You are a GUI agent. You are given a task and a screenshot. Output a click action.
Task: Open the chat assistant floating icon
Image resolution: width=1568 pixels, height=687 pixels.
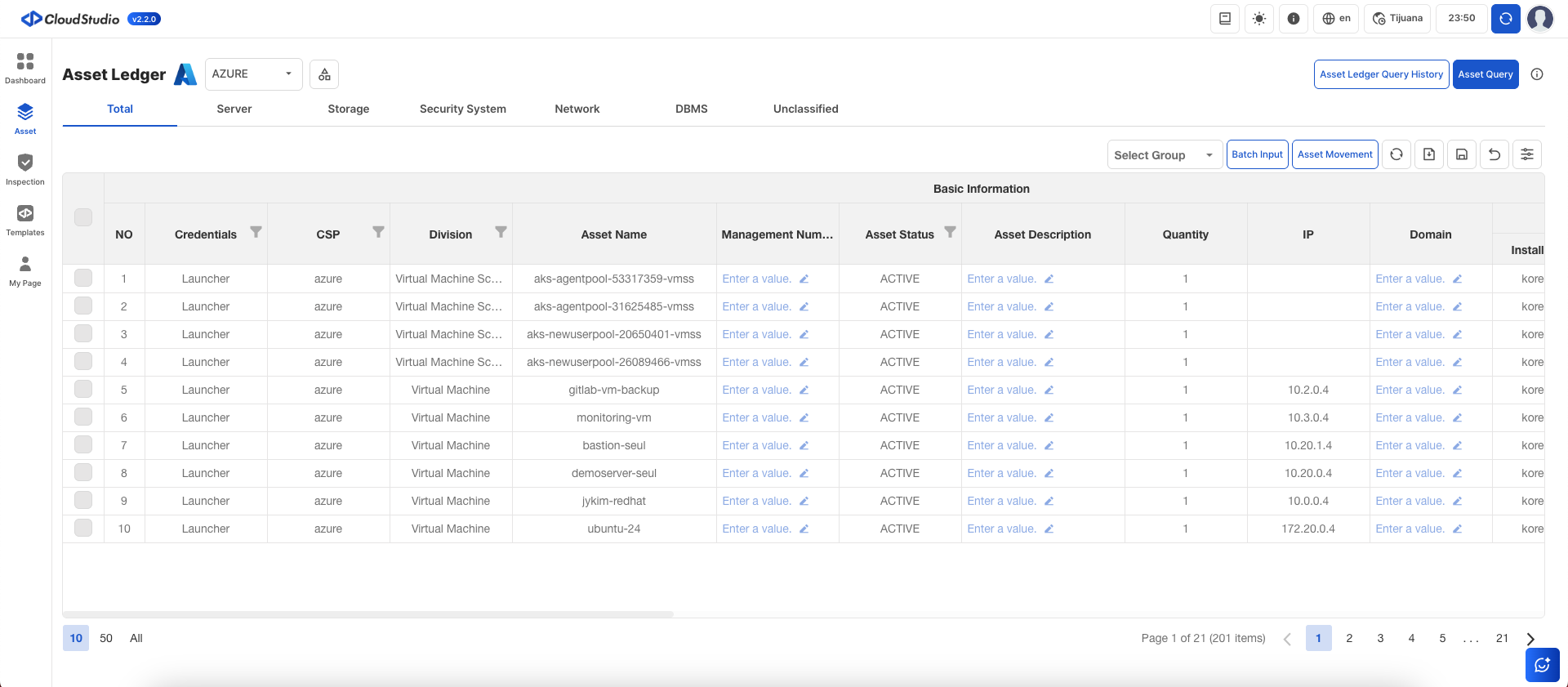click(1542, 665)
